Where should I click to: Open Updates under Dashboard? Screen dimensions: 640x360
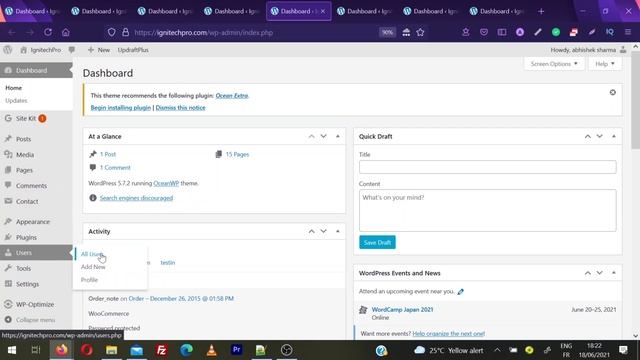16,100
